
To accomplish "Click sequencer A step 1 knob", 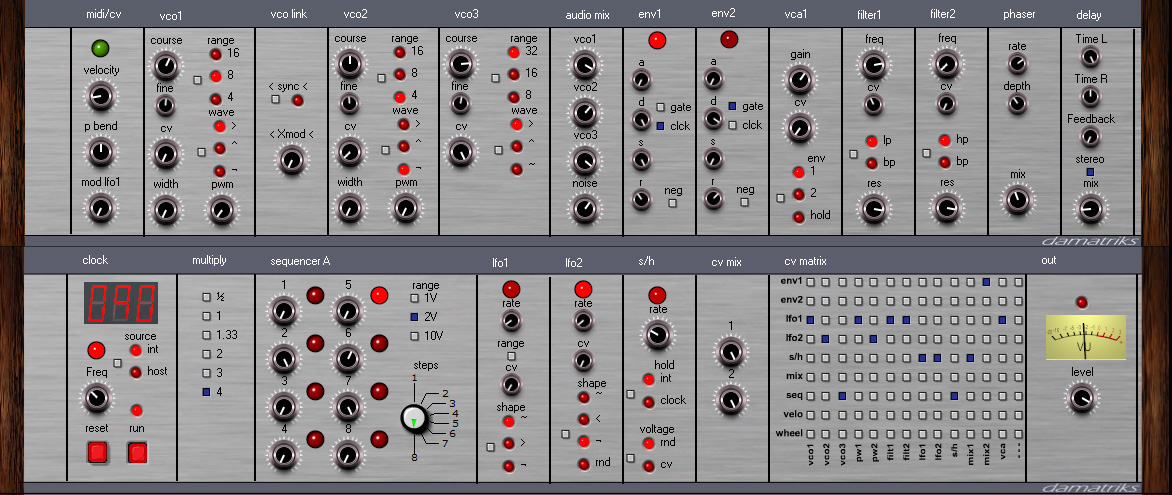I will [x=283, y=310].
